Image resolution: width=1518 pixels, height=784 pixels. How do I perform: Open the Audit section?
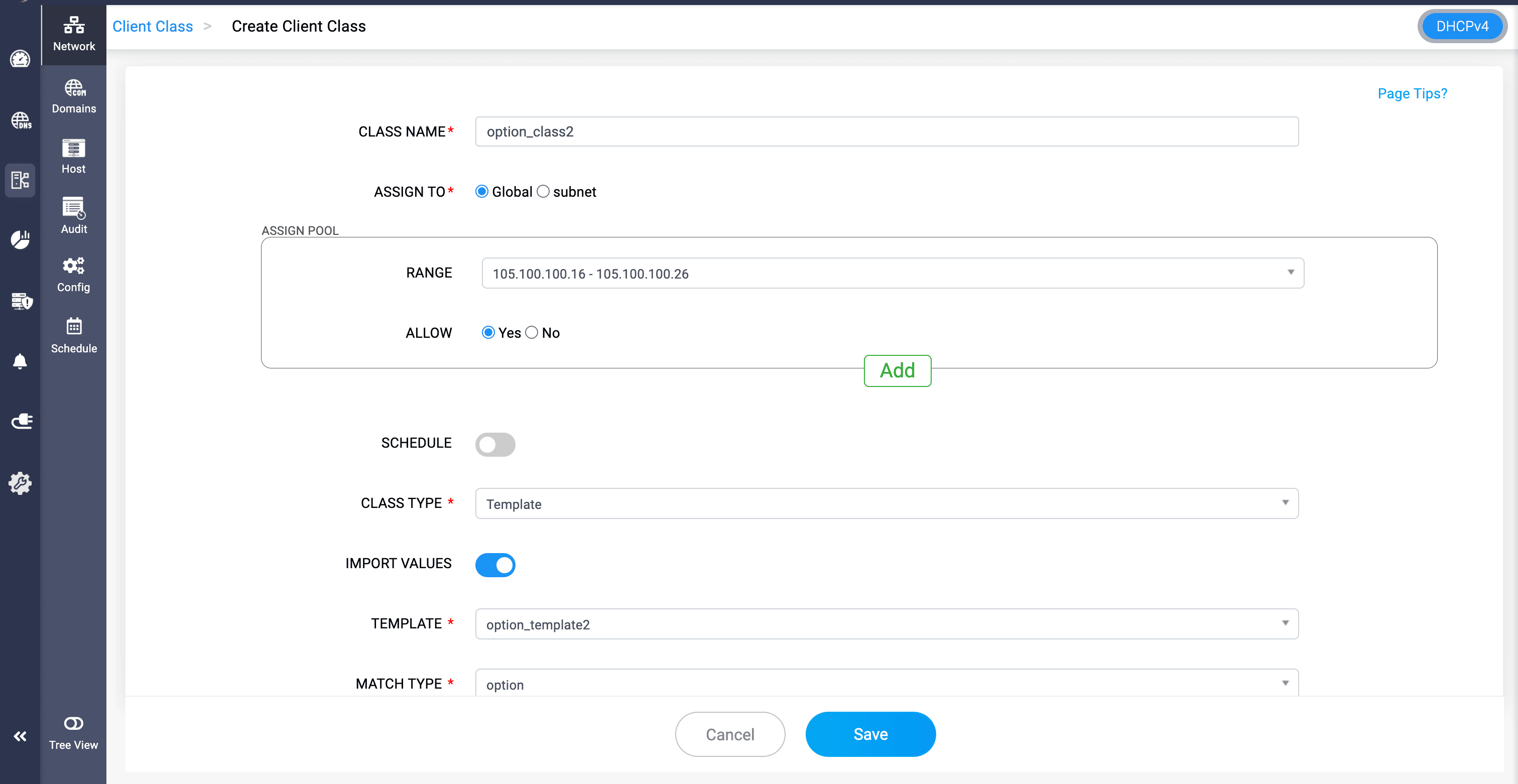tap(74, 216)
